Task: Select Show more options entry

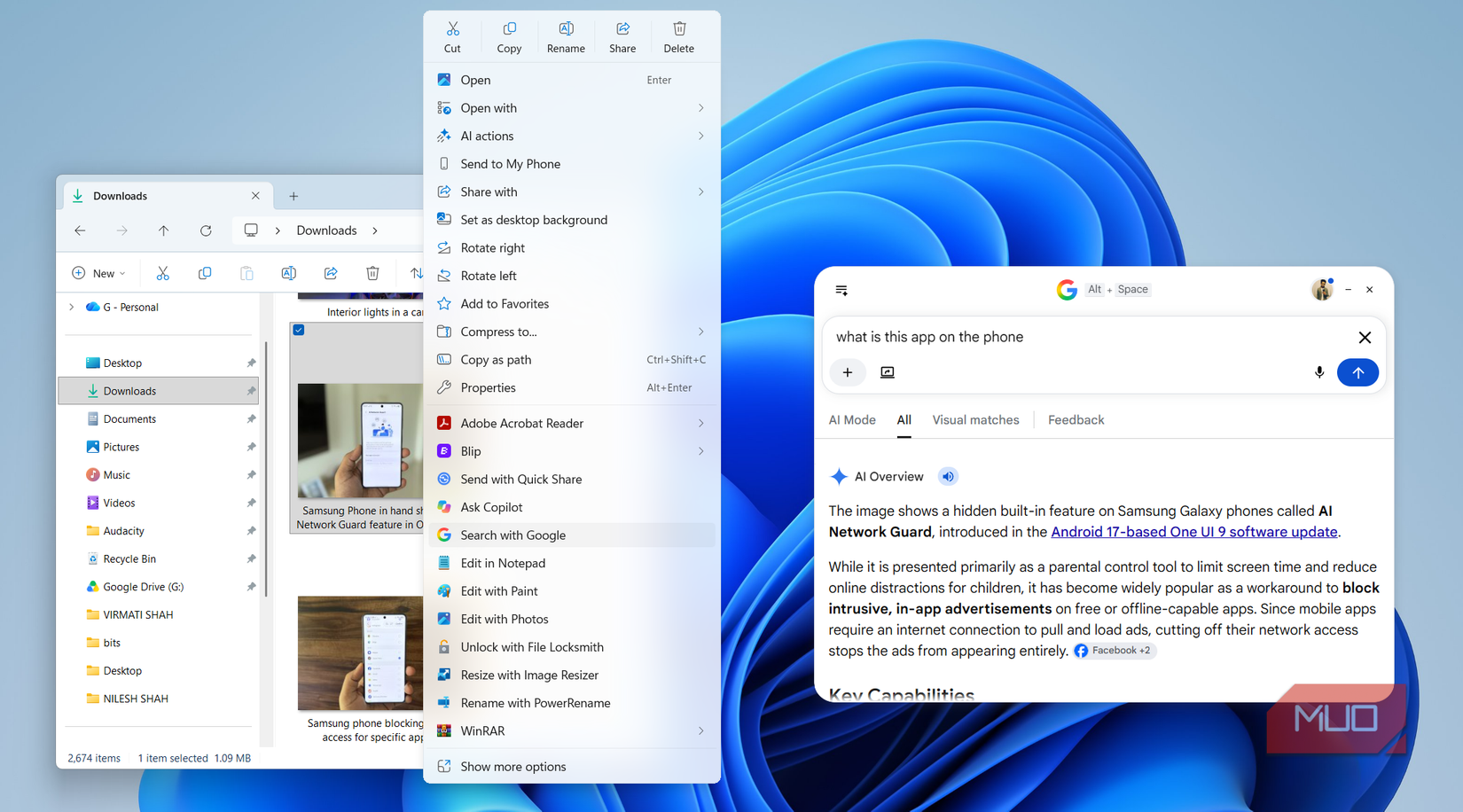Action: [572, 767]
